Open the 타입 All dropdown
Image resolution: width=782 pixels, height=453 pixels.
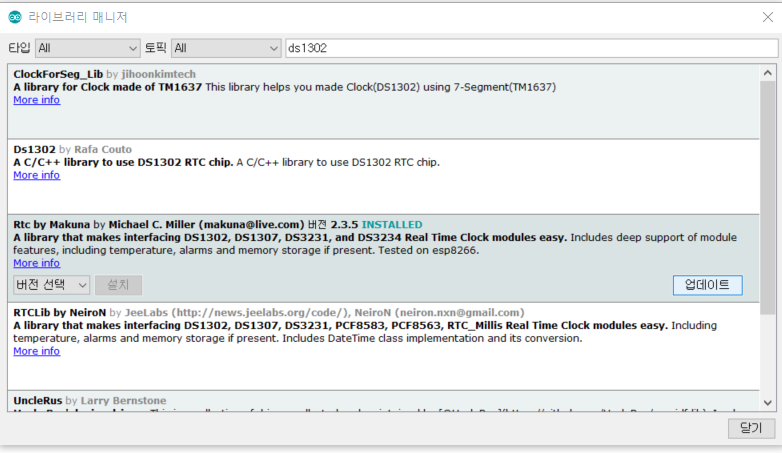(88, 48)
